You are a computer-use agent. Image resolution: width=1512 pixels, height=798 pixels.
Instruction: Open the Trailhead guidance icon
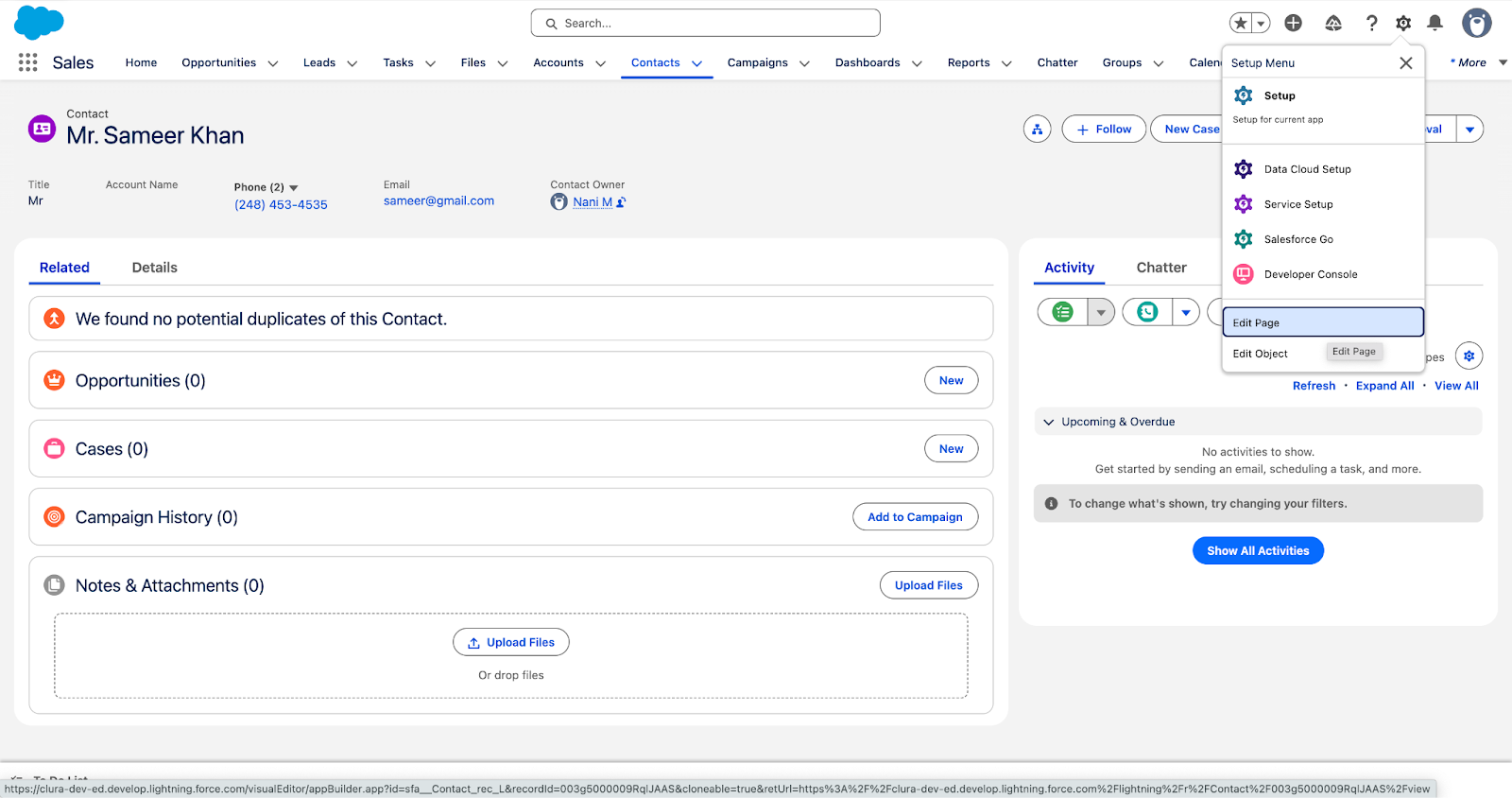1333,23
